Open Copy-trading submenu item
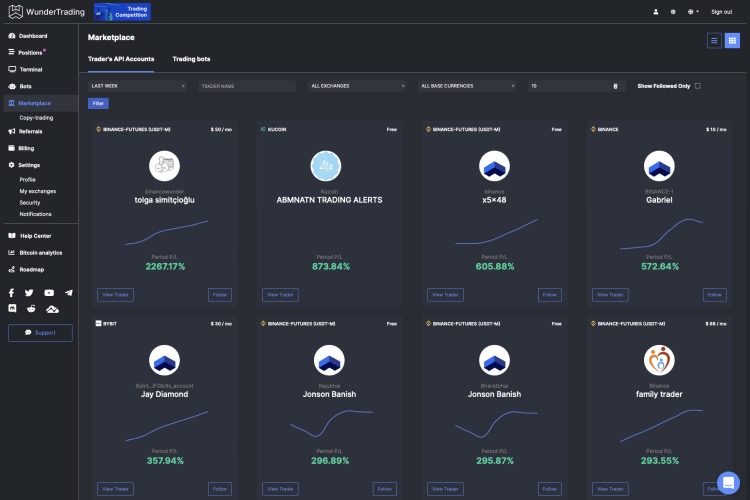This screenshot has height=500, width=750. point(36,118)
